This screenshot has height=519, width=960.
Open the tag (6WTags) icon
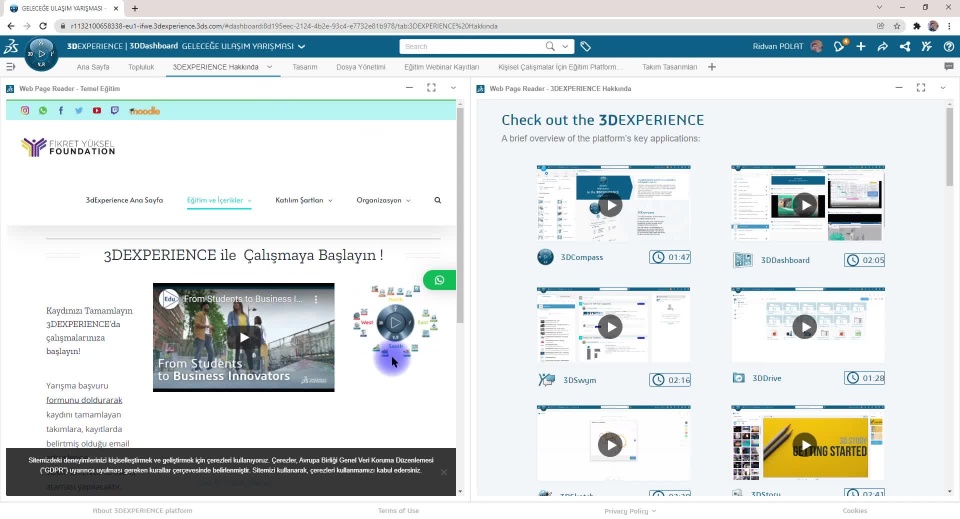pyautogui.click(x=585, y=47)
